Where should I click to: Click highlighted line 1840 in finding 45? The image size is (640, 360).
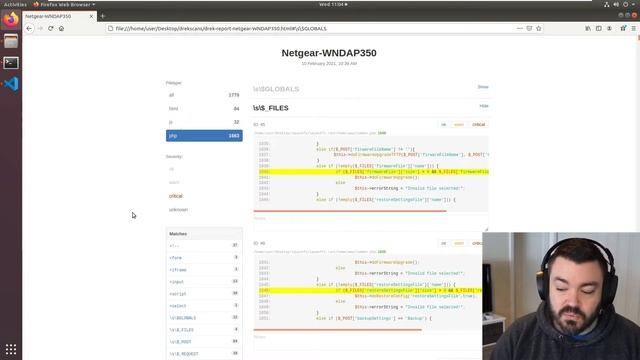[373, 172]
